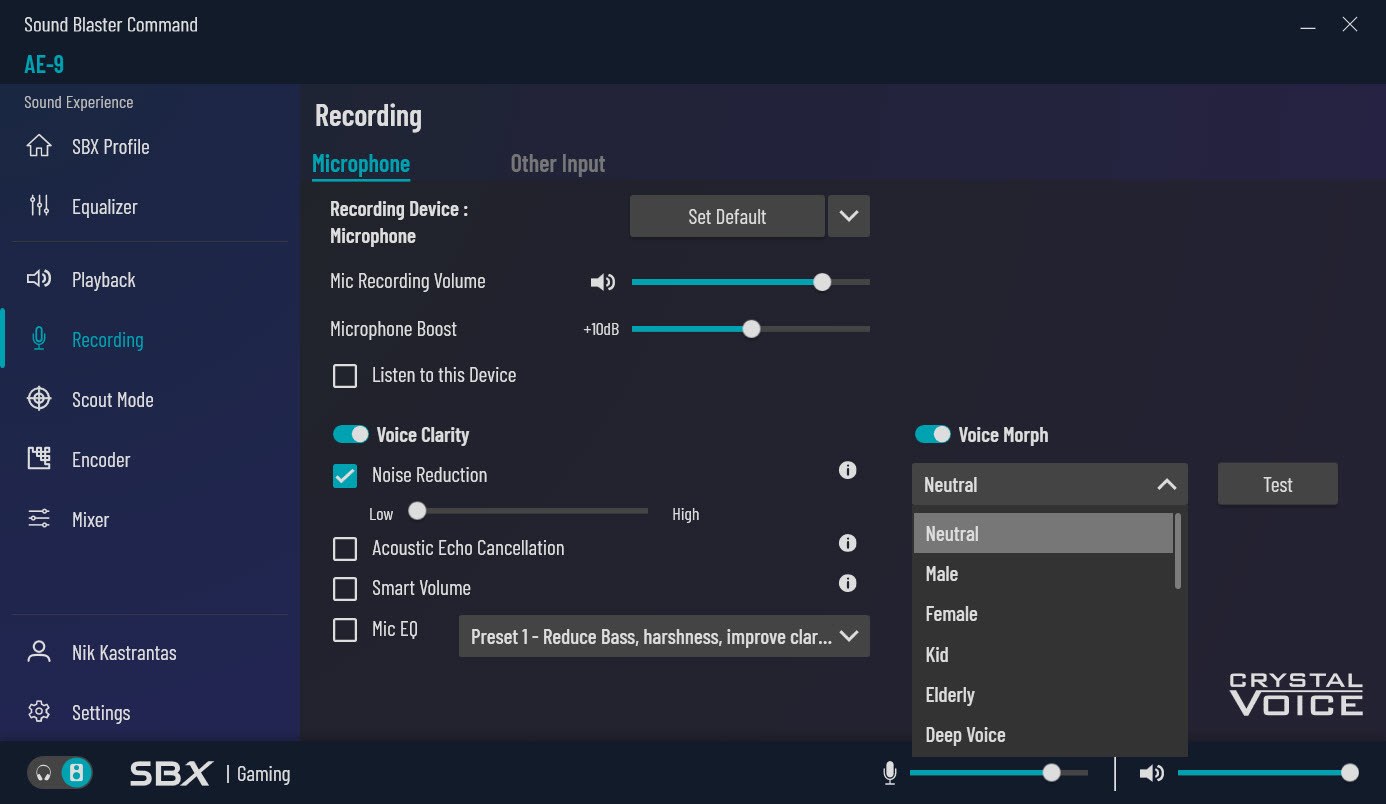Click the Playback label in sidebar
1386x804 pixels.
(x=104, y=280)
